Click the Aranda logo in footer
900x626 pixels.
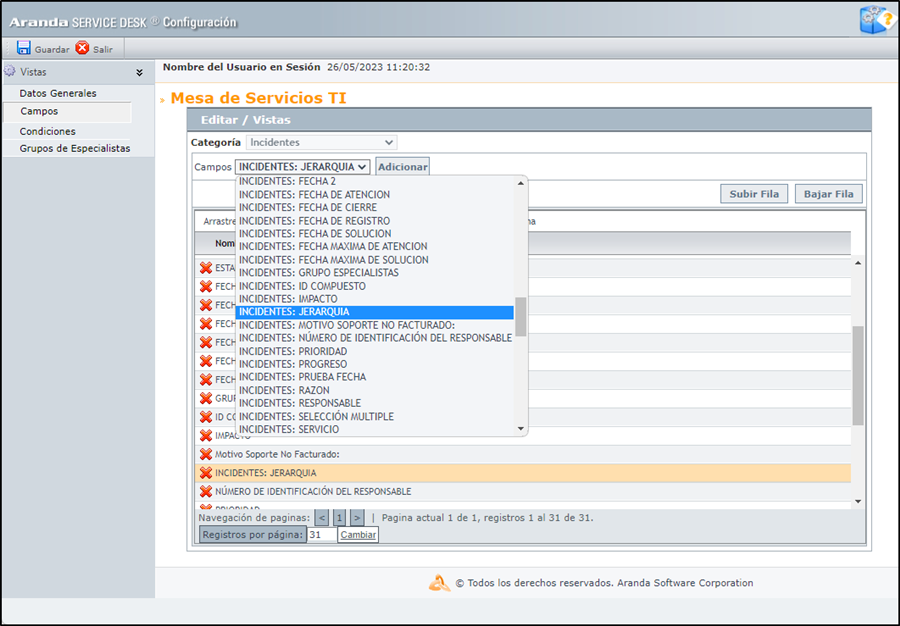coord(440,583)
